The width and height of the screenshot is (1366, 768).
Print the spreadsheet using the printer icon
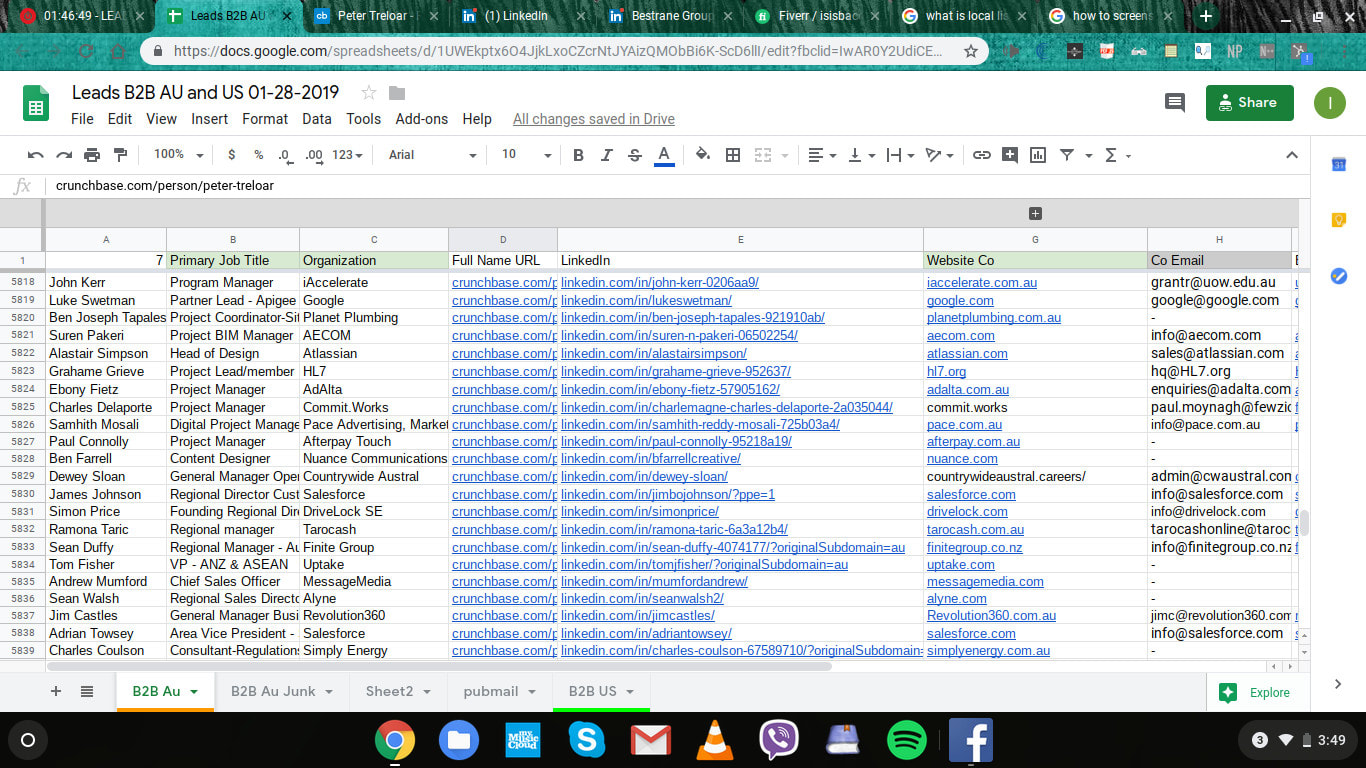point(92,155)
